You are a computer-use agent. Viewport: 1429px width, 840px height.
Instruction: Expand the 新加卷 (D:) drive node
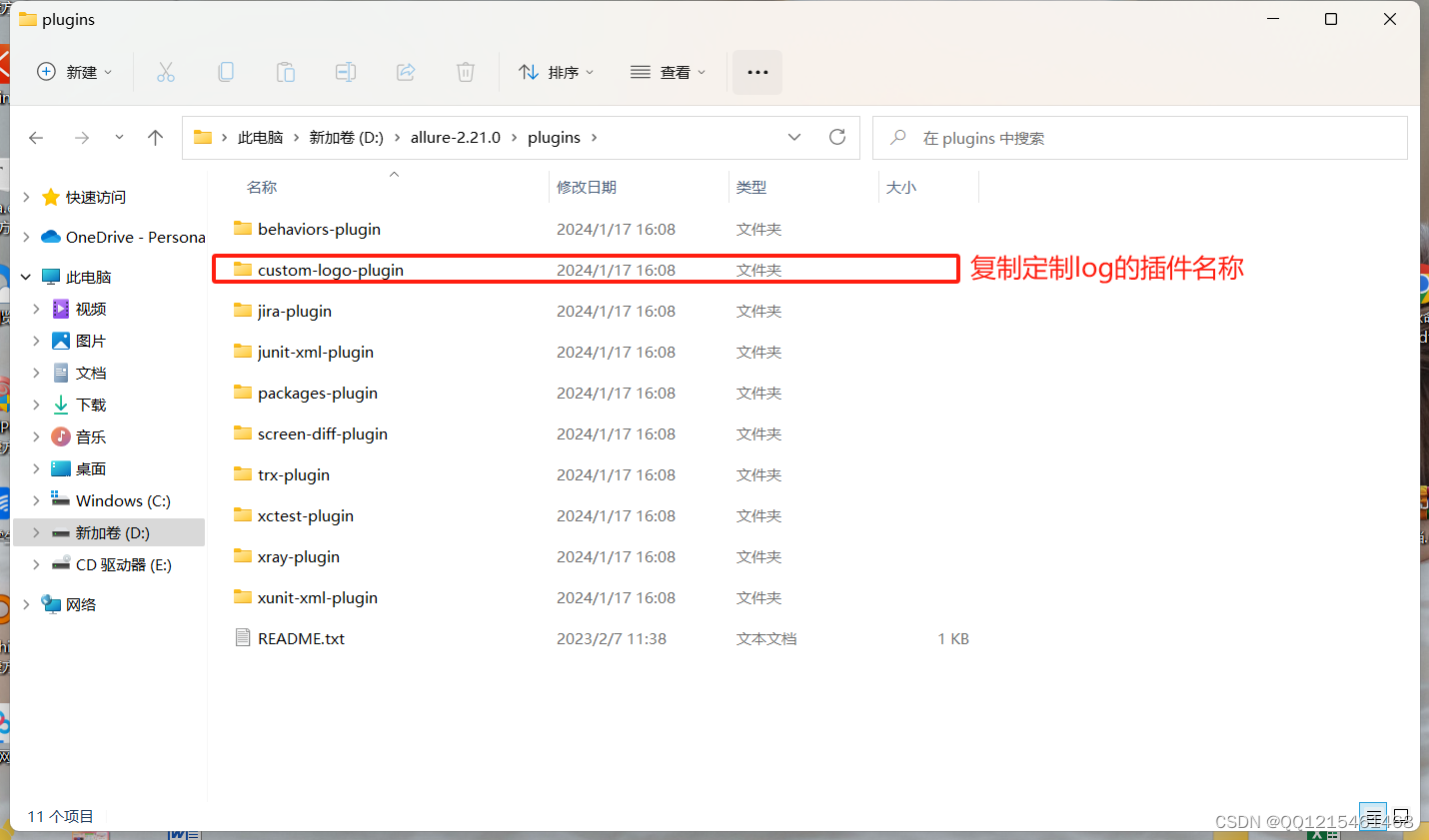tap(36, 532)
